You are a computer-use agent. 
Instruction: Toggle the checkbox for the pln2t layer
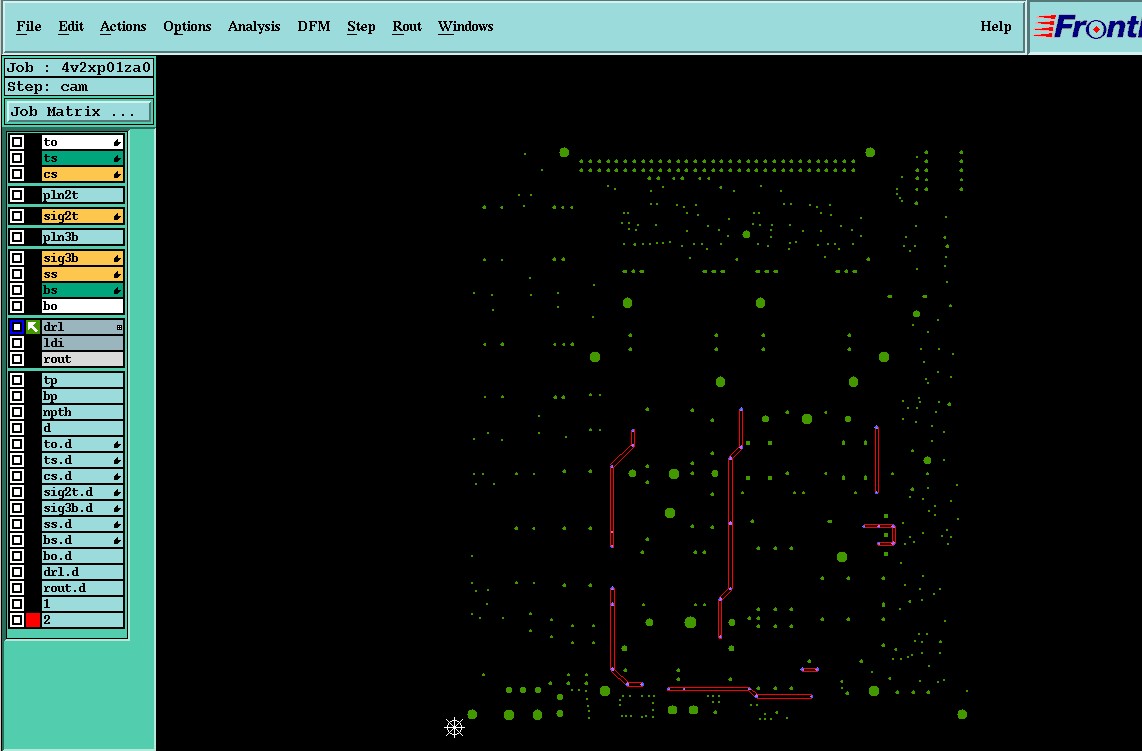click(17, 195)
